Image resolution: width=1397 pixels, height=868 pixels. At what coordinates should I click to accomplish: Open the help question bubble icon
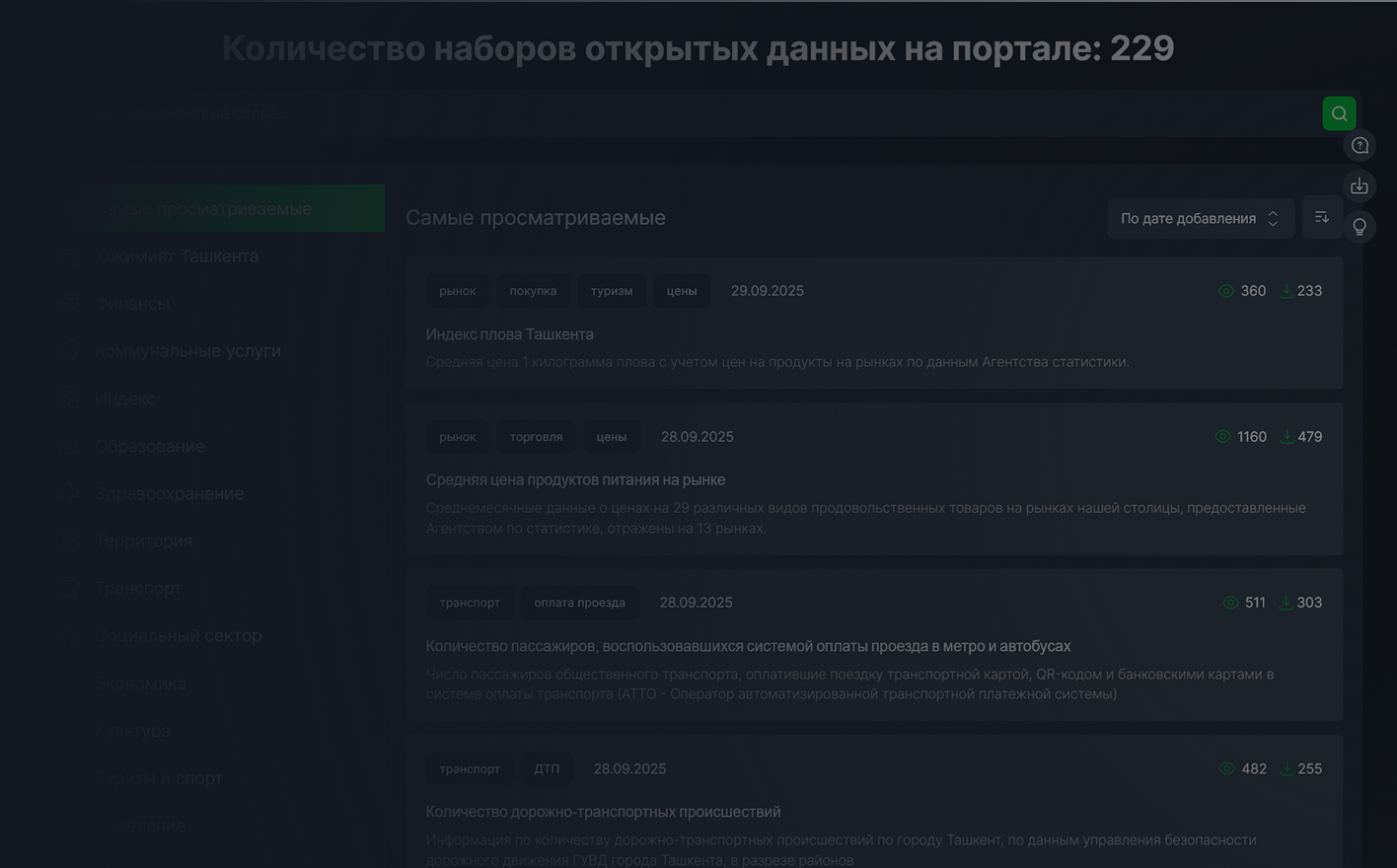coord(1360,146)
